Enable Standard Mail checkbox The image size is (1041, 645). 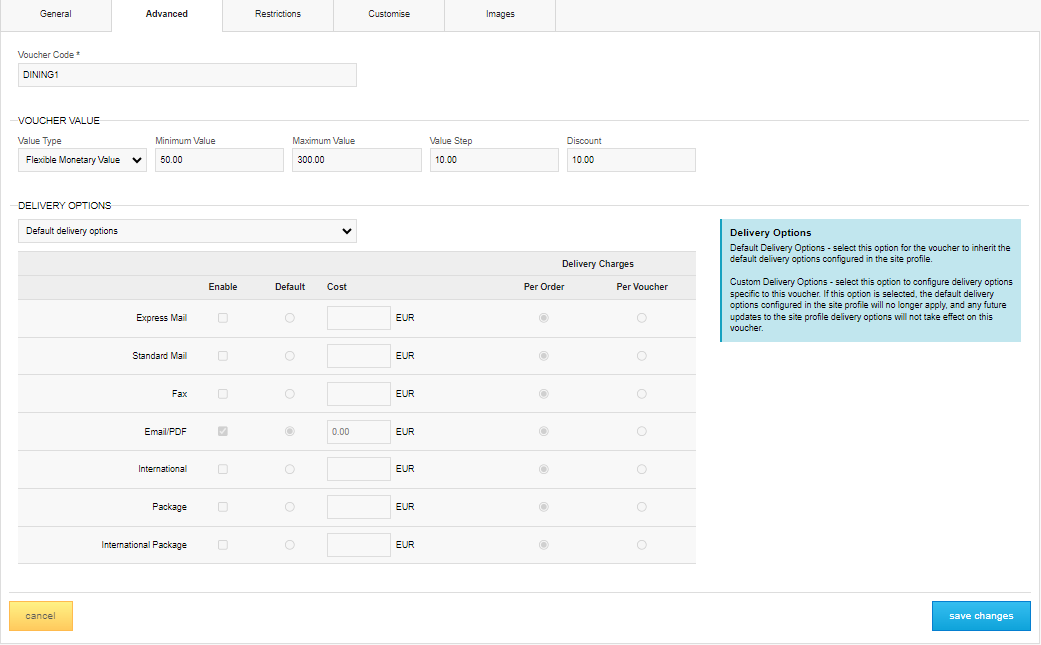pos(223,356)
